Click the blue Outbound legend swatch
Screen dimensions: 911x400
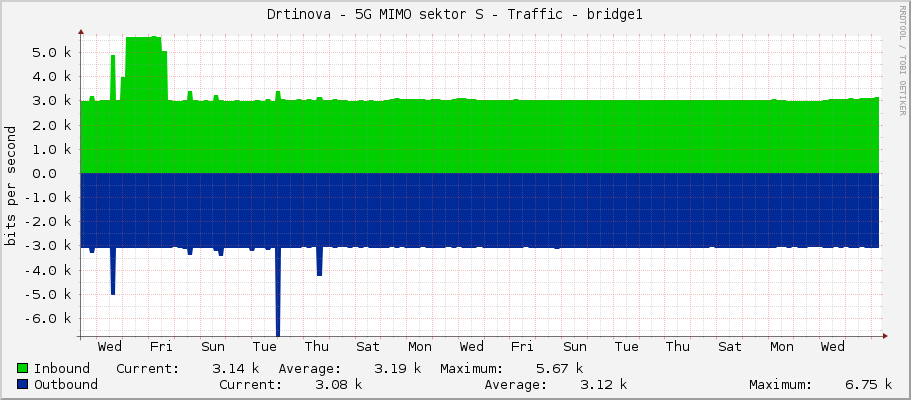(x=23, y=384)
